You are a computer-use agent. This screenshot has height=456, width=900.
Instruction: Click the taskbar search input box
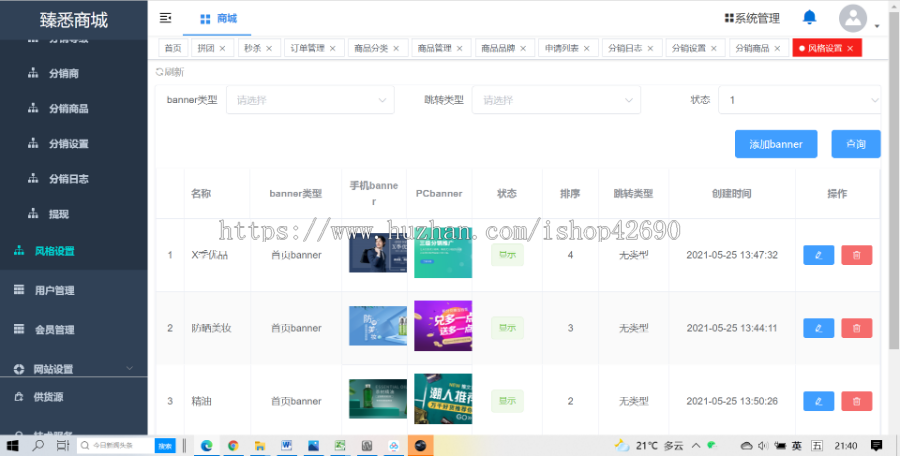click(x=117, y=445)
